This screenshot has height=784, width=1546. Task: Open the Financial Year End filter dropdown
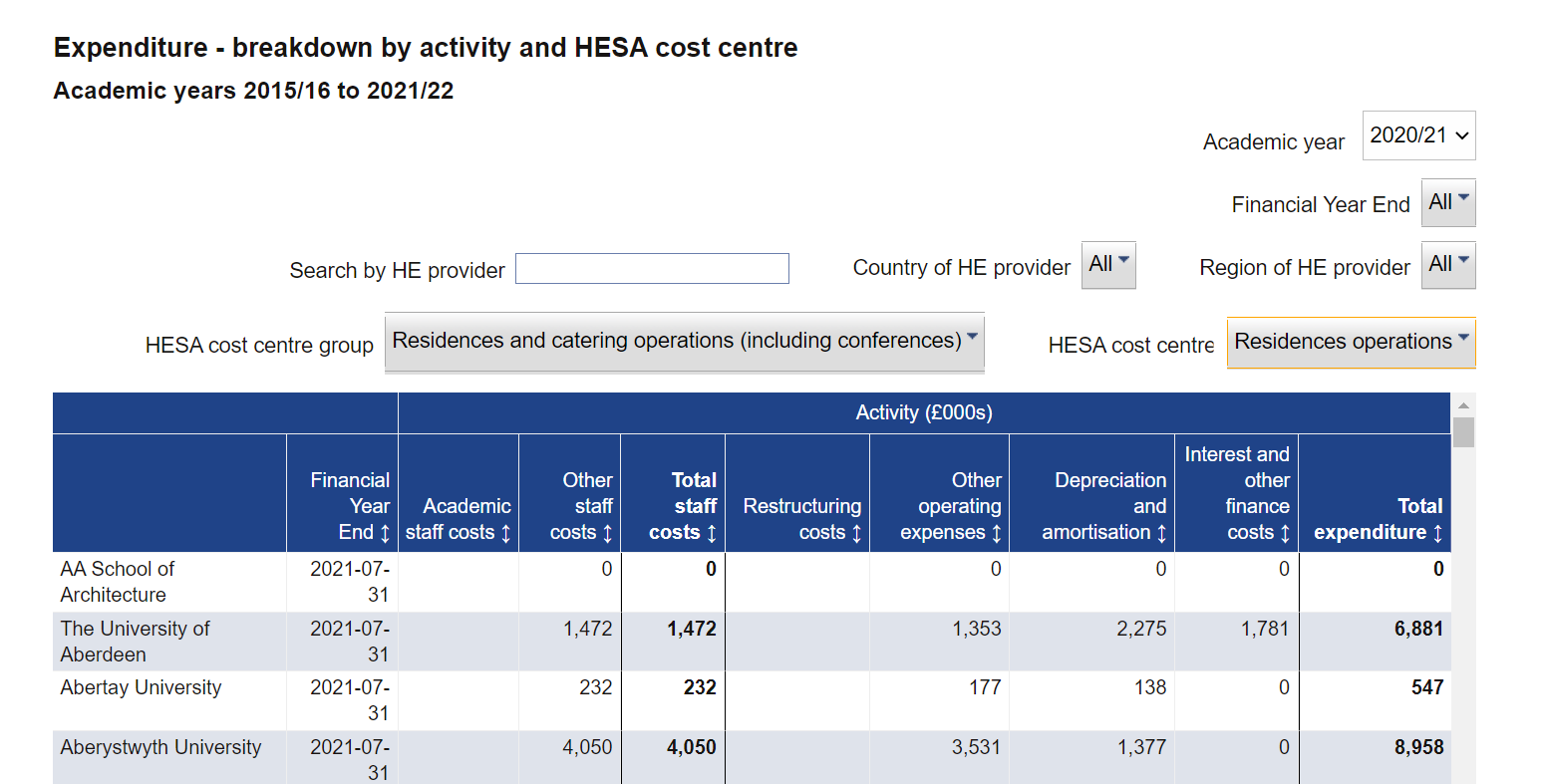tap(1448, 202)
